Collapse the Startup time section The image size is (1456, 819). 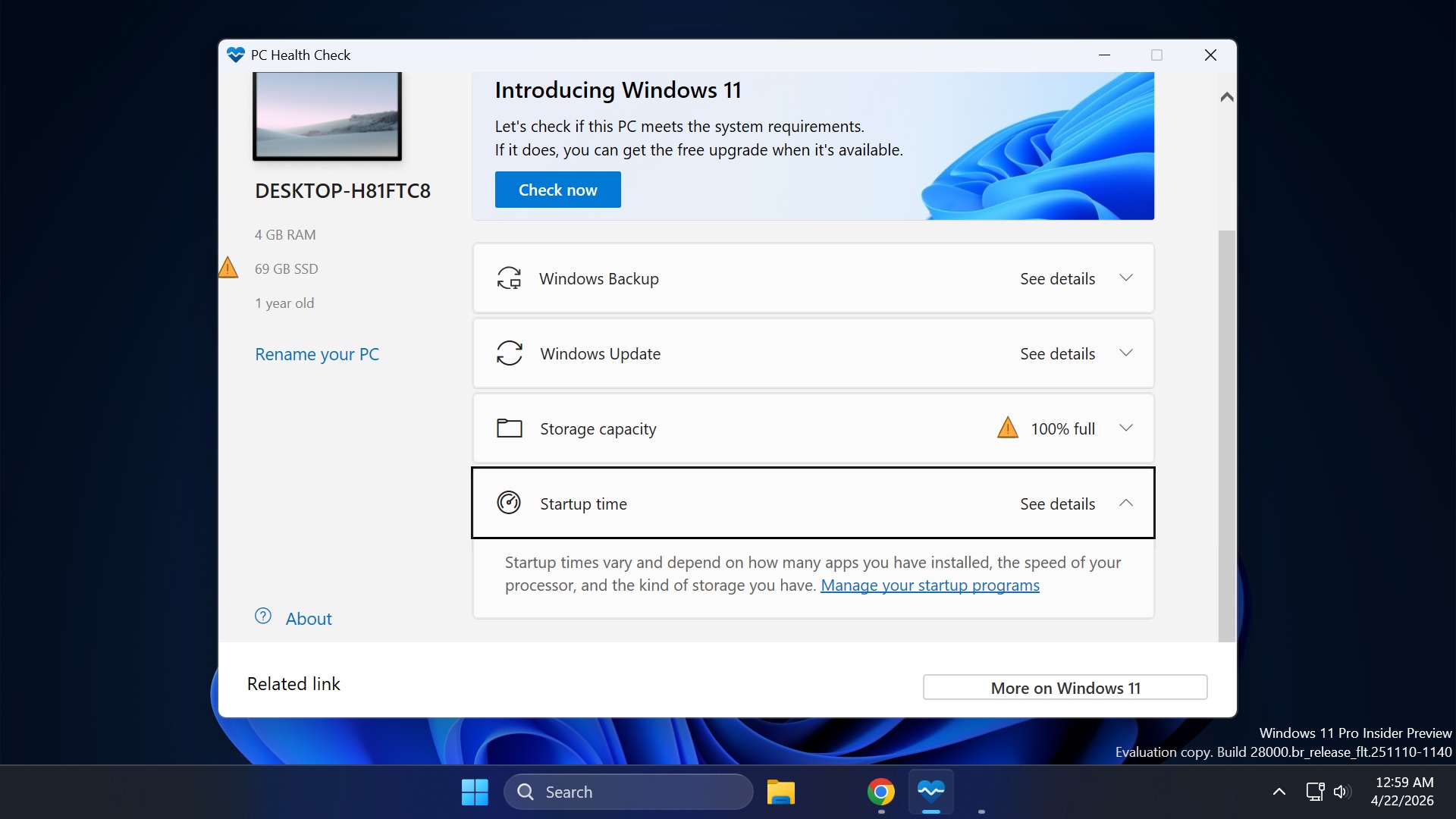(x=1126, y=502)
